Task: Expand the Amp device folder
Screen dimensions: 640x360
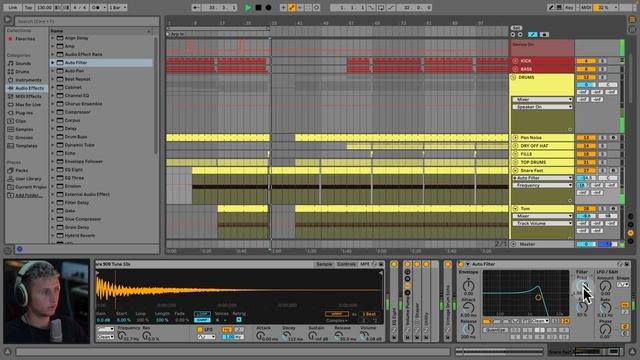Action: point(53,46)
